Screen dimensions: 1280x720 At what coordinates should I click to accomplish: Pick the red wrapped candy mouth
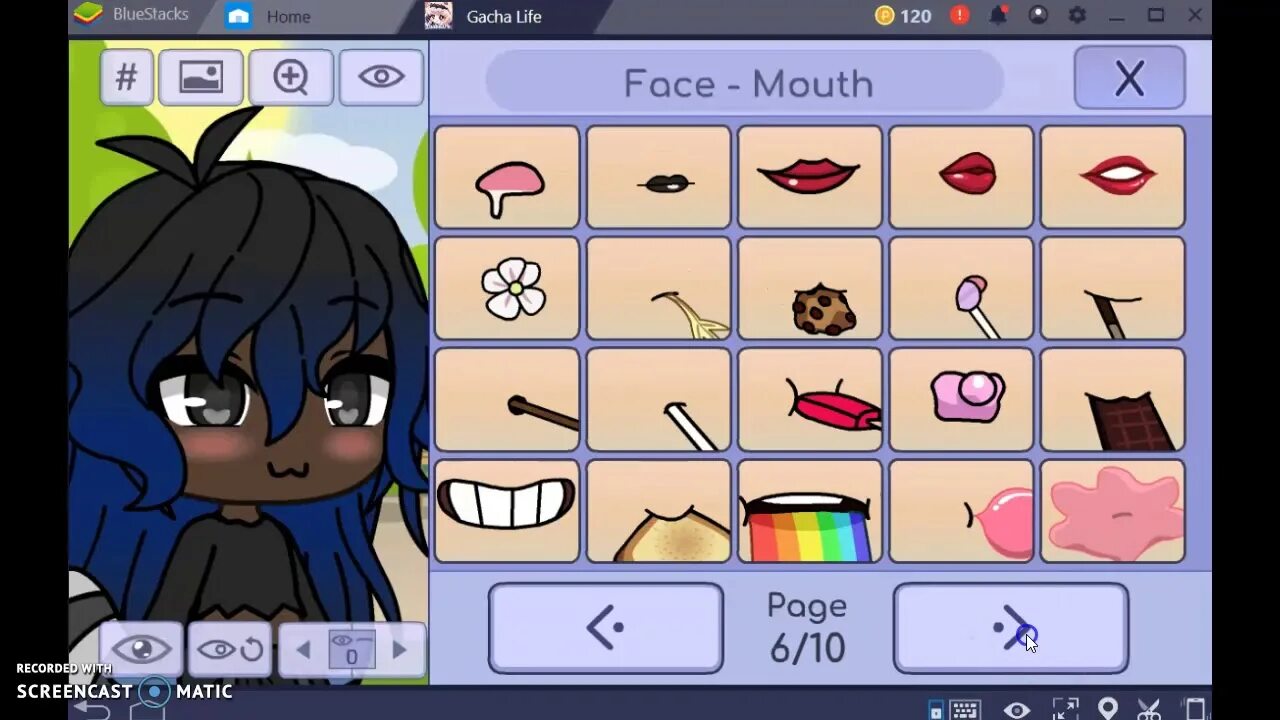click(810, 400)
